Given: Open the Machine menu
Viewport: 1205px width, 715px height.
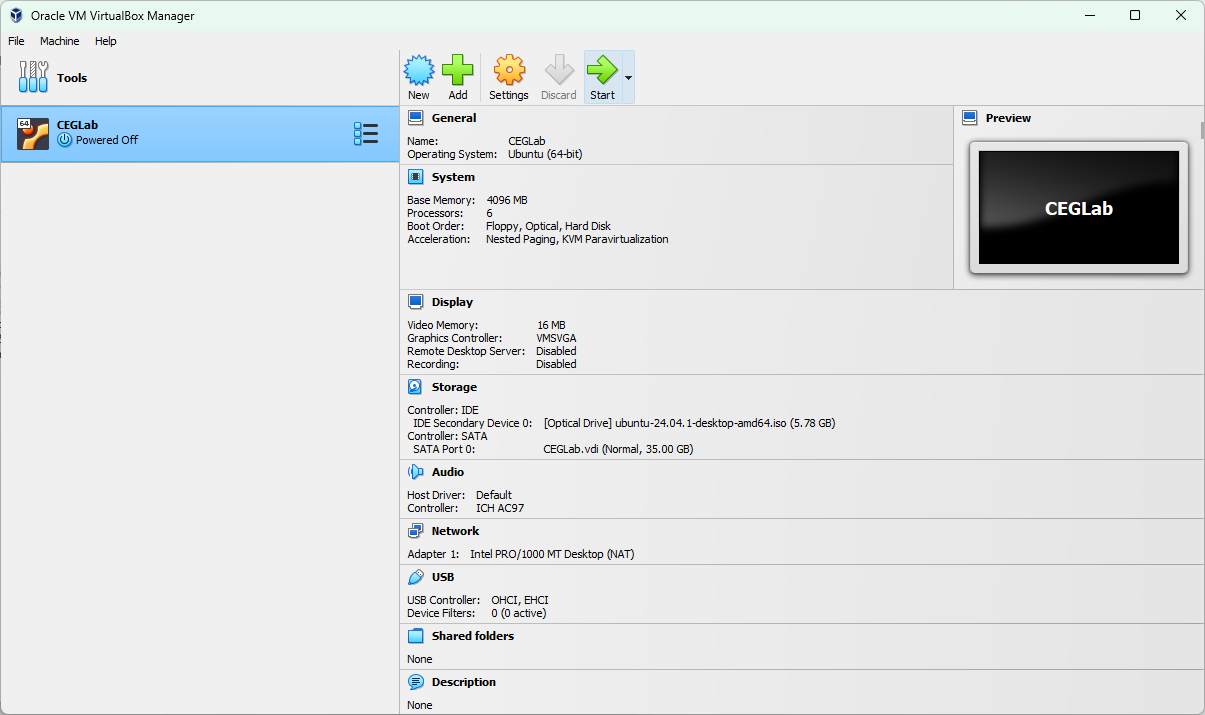Looking at the screenshot, I should pos(59,41).
